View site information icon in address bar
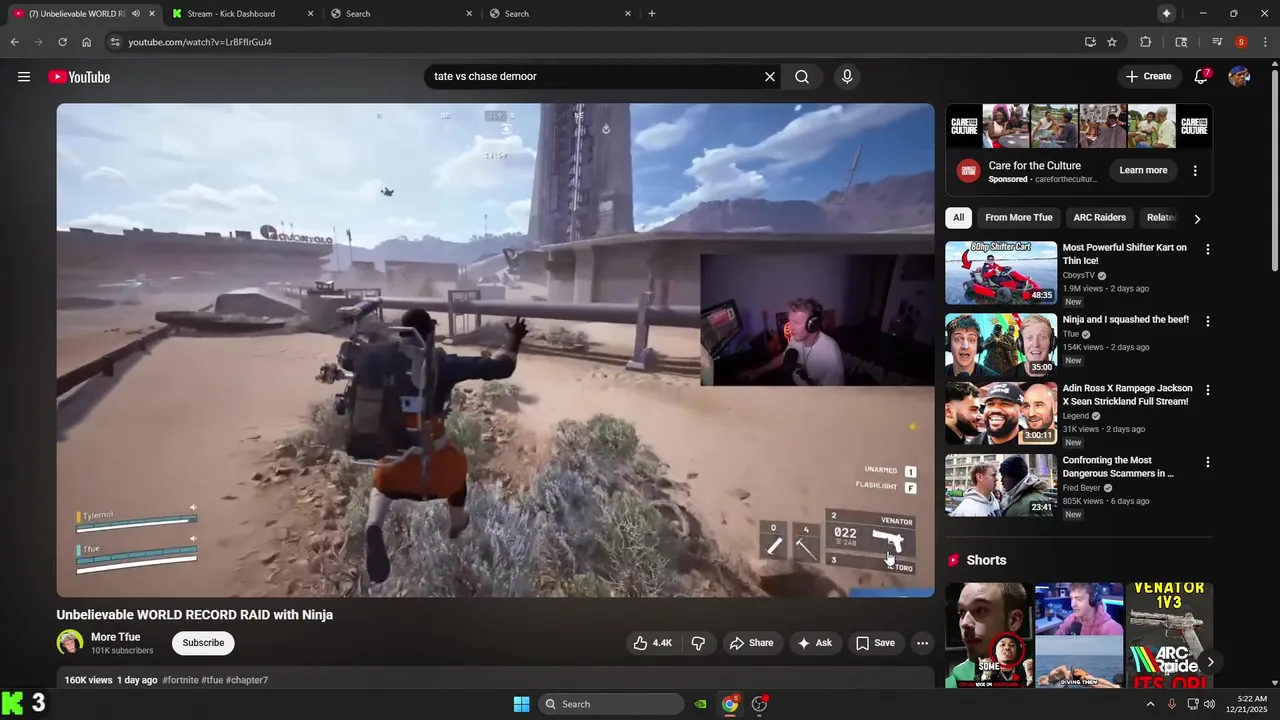The image size is (1280, 720). pyautogui.click(x=115, y=42)
